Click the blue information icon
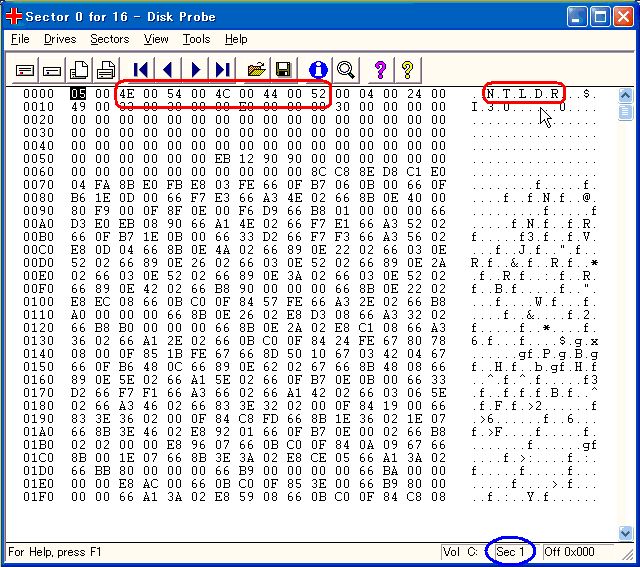The image size is (640, 567). pos(318,69)
